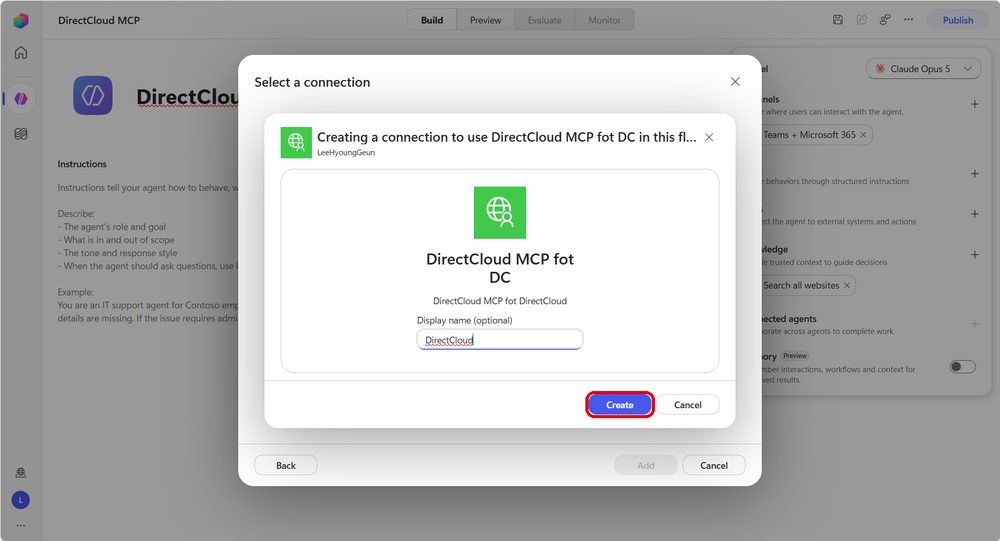Click the LeeHyoungGeun author text
The image size is (1000, 541).
(346, 152)
